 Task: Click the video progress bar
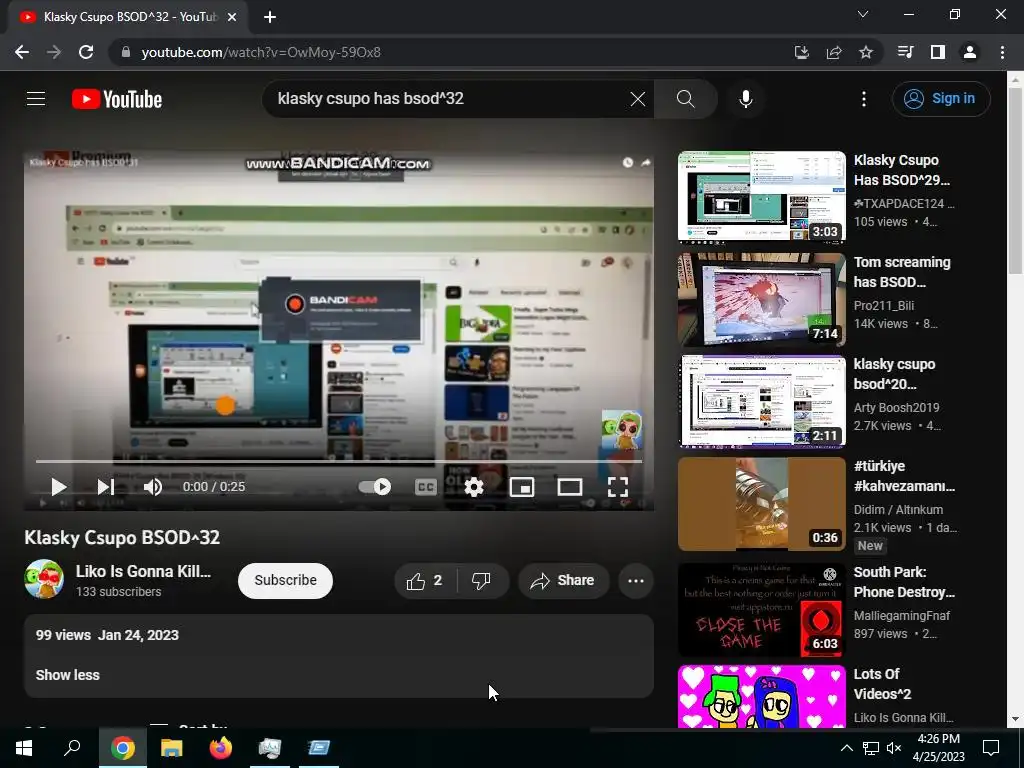339,461
